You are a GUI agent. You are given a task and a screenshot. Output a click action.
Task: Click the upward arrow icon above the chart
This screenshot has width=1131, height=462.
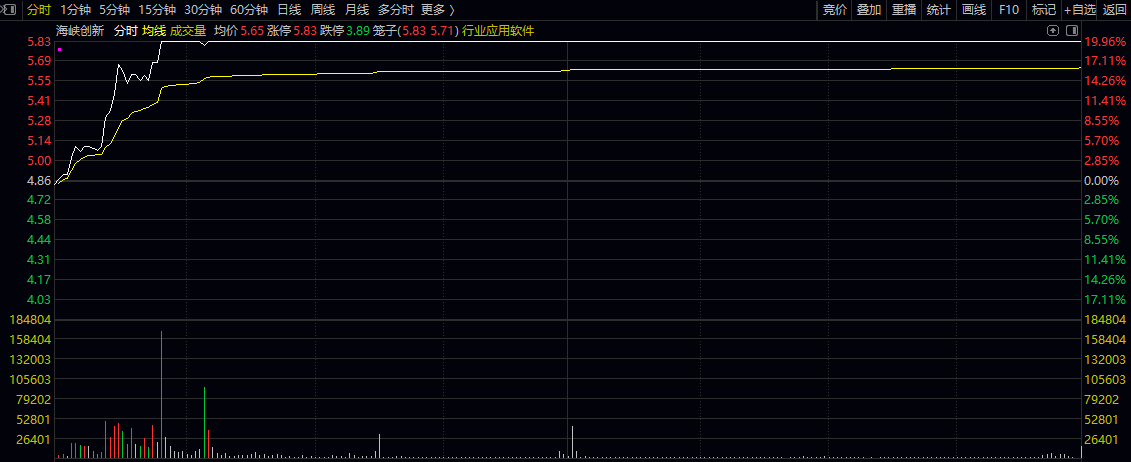tap(1053, 31)
